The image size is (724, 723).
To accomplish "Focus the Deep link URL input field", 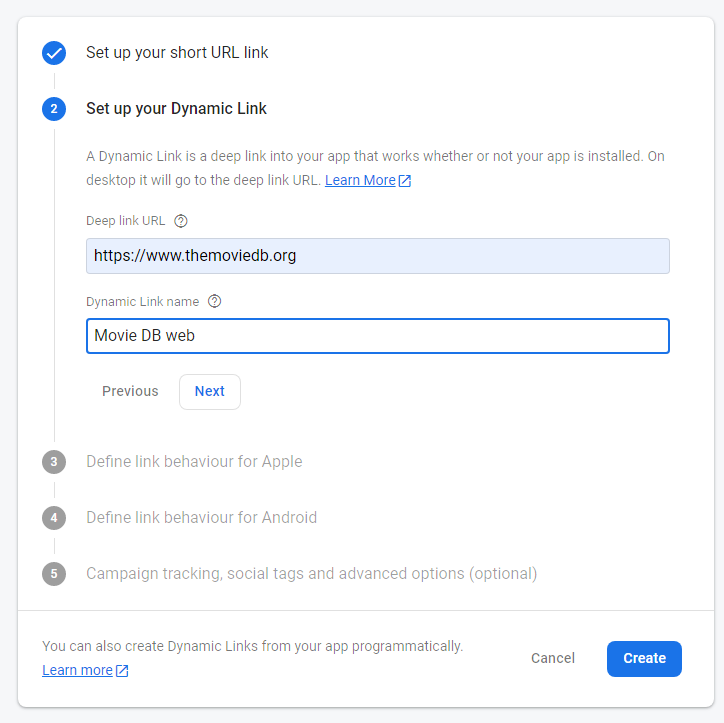I will (x=377, y=256).
